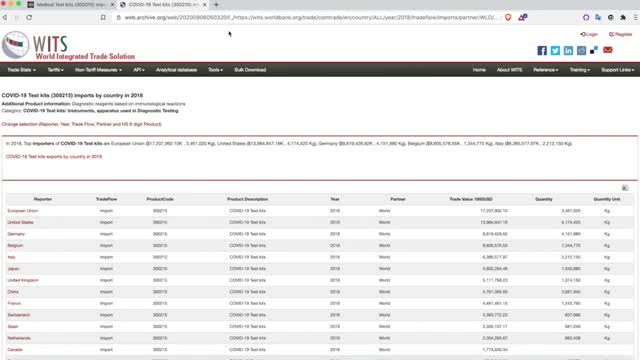Close the COVID-19 Test kits tab

click(204, 4)
